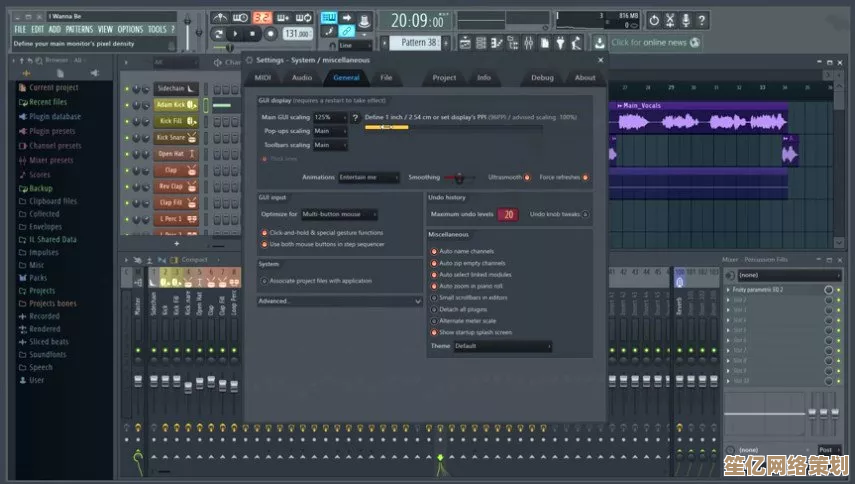This screenshot has height=484, width=855.
Task: Adjust the Smoothing slider
Action: click(x=459, y=177)
